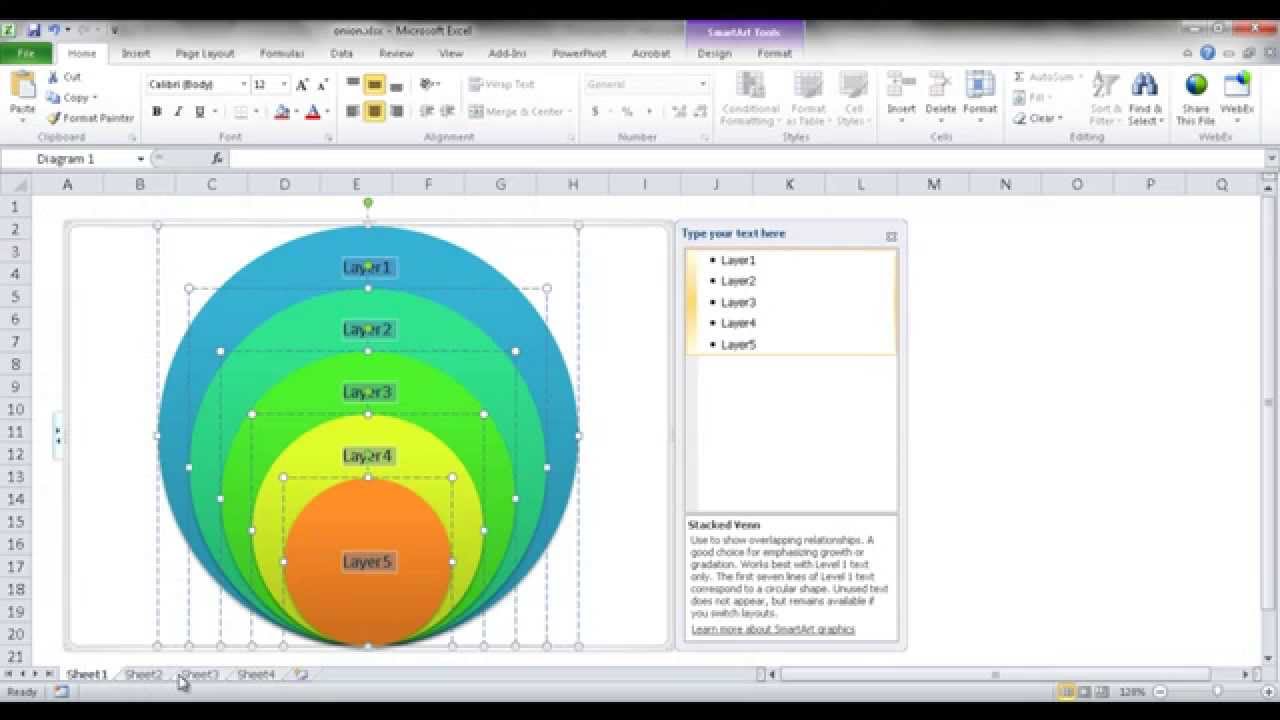Increase font size with Grow Font icon

(x=302, y=85)
